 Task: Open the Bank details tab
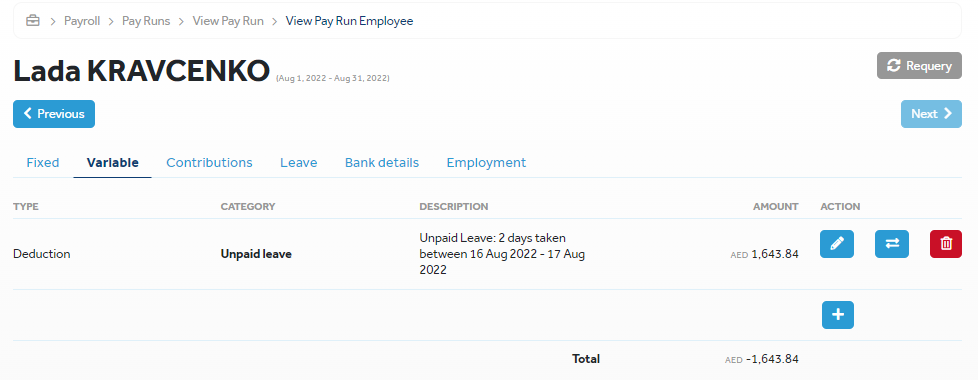click(x=382, y=163)
